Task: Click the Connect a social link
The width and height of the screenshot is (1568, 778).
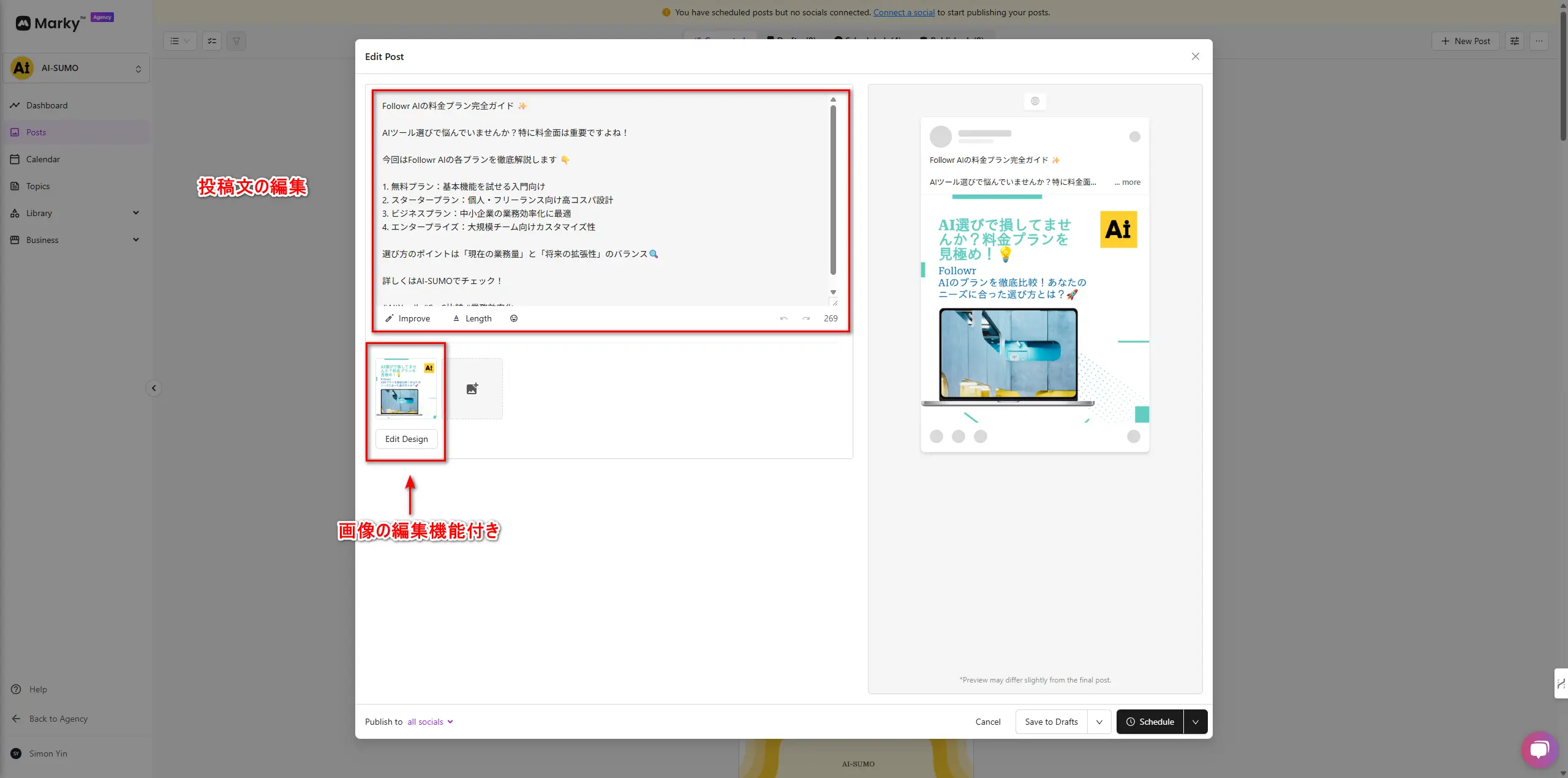Action: tap(903, 12)
